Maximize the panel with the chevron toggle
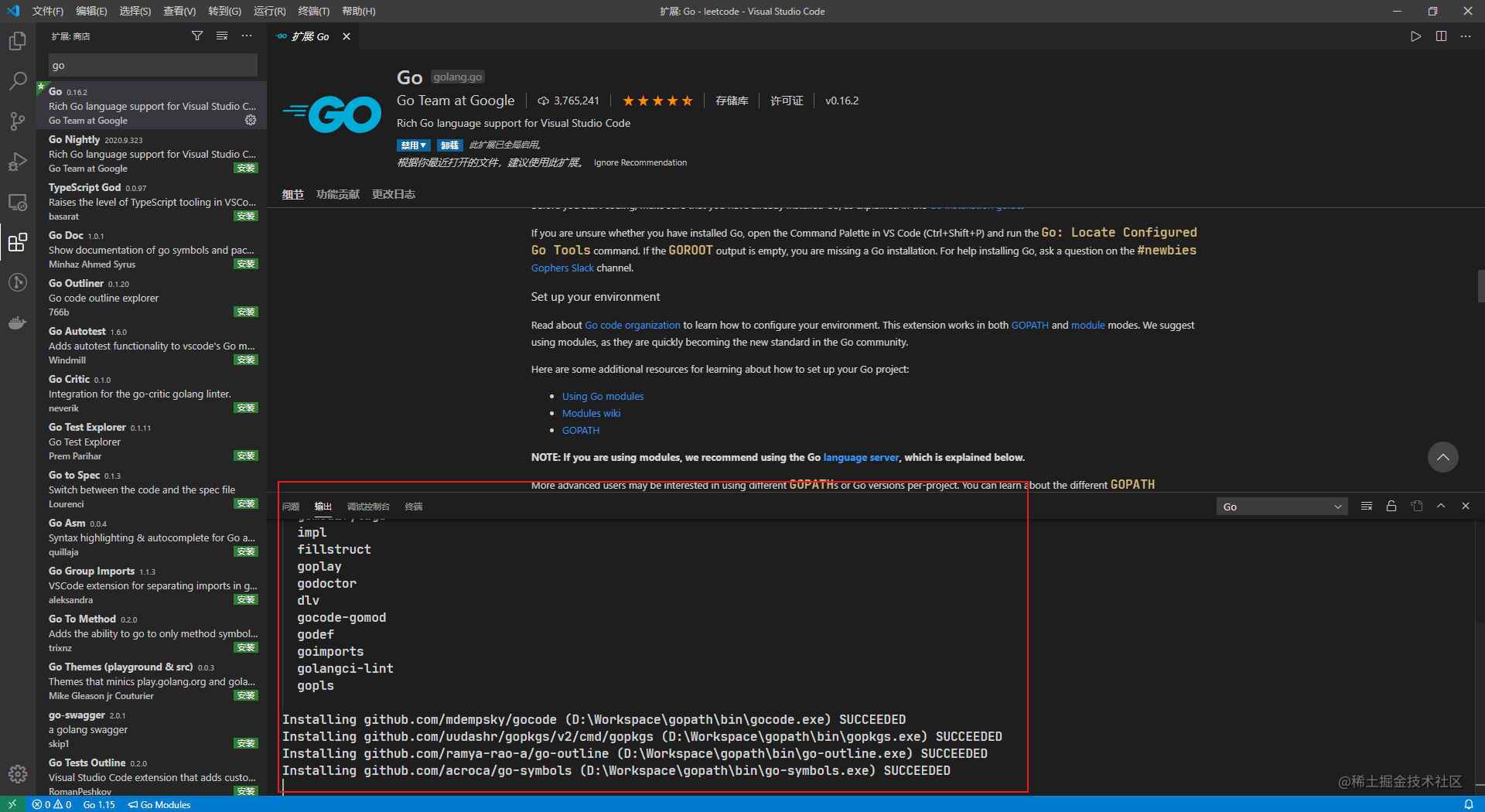This screenshot has height=812, width=1485. (1441, 506)
